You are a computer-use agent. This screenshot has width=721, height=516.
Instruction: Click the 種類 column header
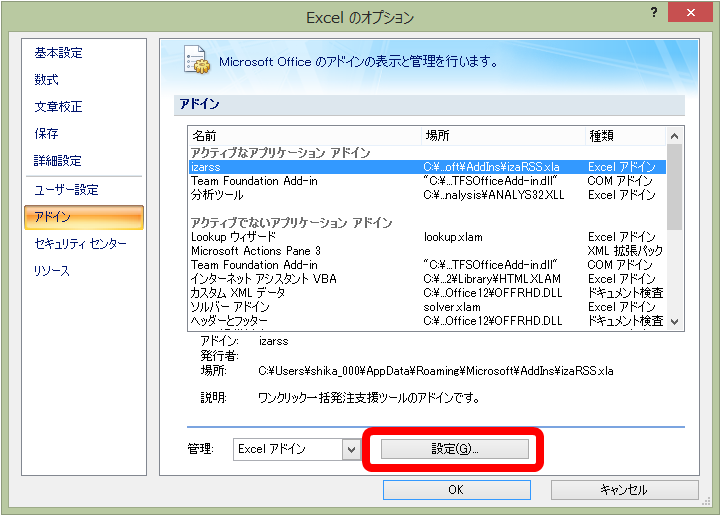click(x=626, y=136)
